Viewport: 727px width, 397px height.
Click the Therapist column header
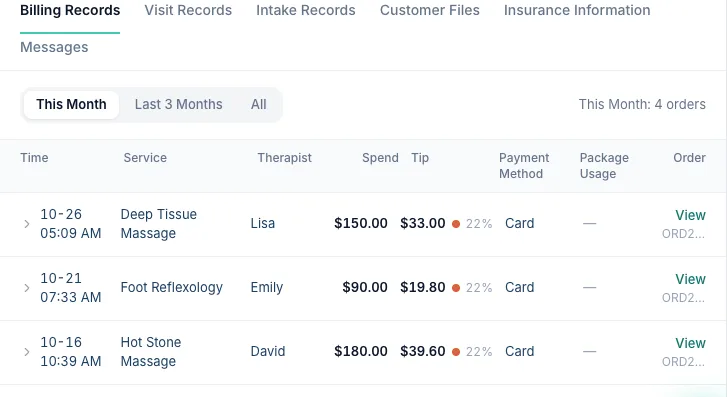[285, 158]
